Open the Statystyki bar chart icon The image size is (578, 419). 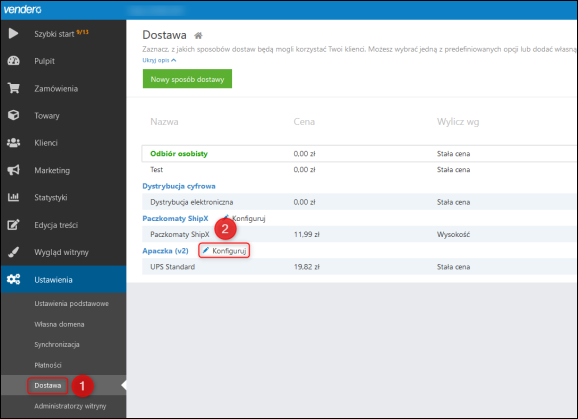coord(14,197)
